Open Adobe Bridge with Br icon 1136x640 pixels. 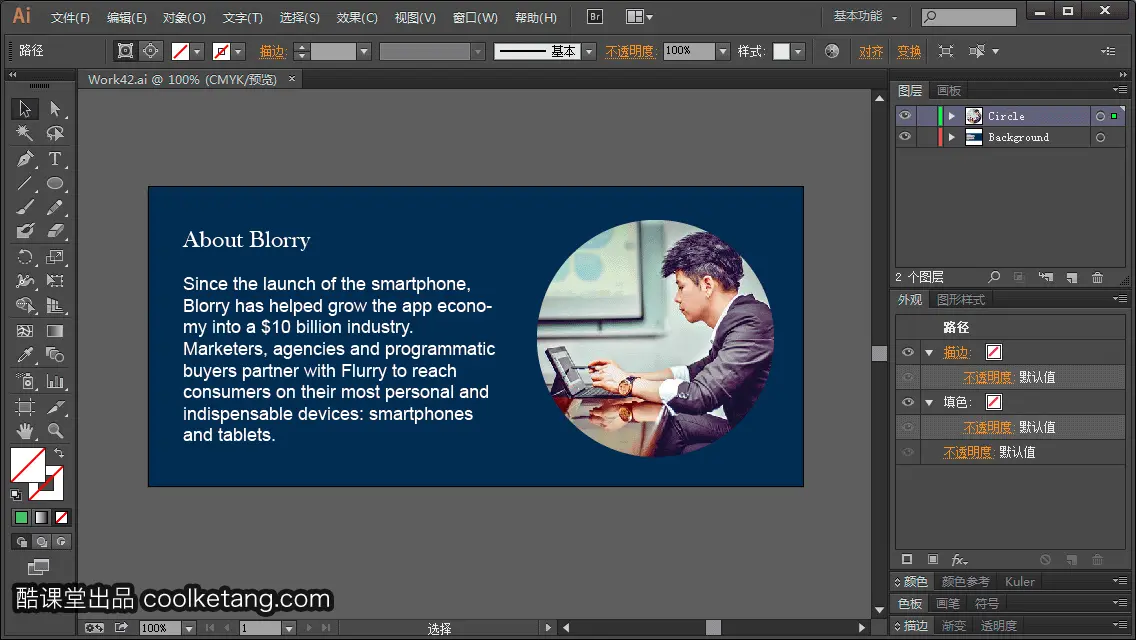pos(595,17)
